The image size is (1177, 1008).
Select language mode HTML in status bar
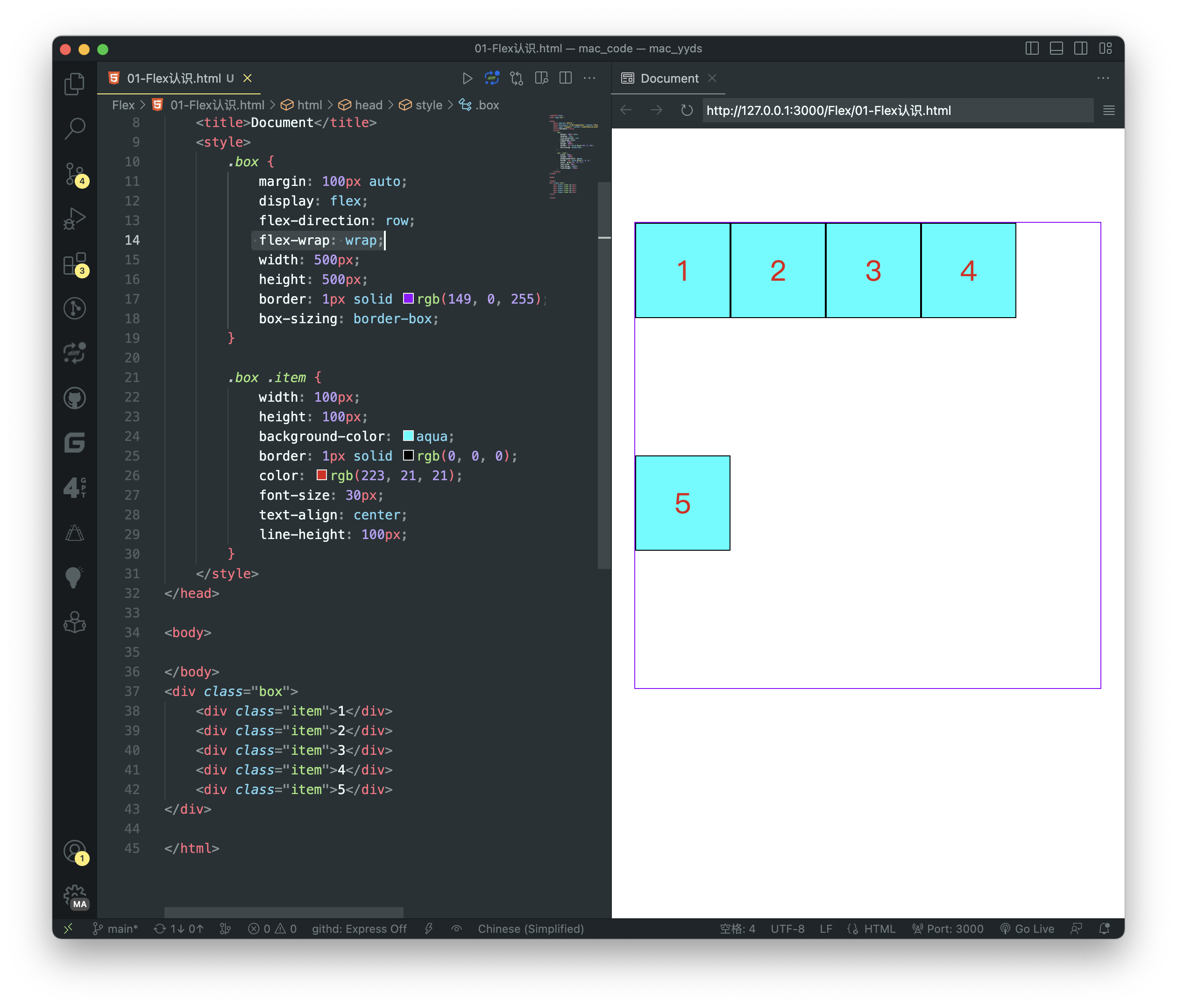coord(872,929)
